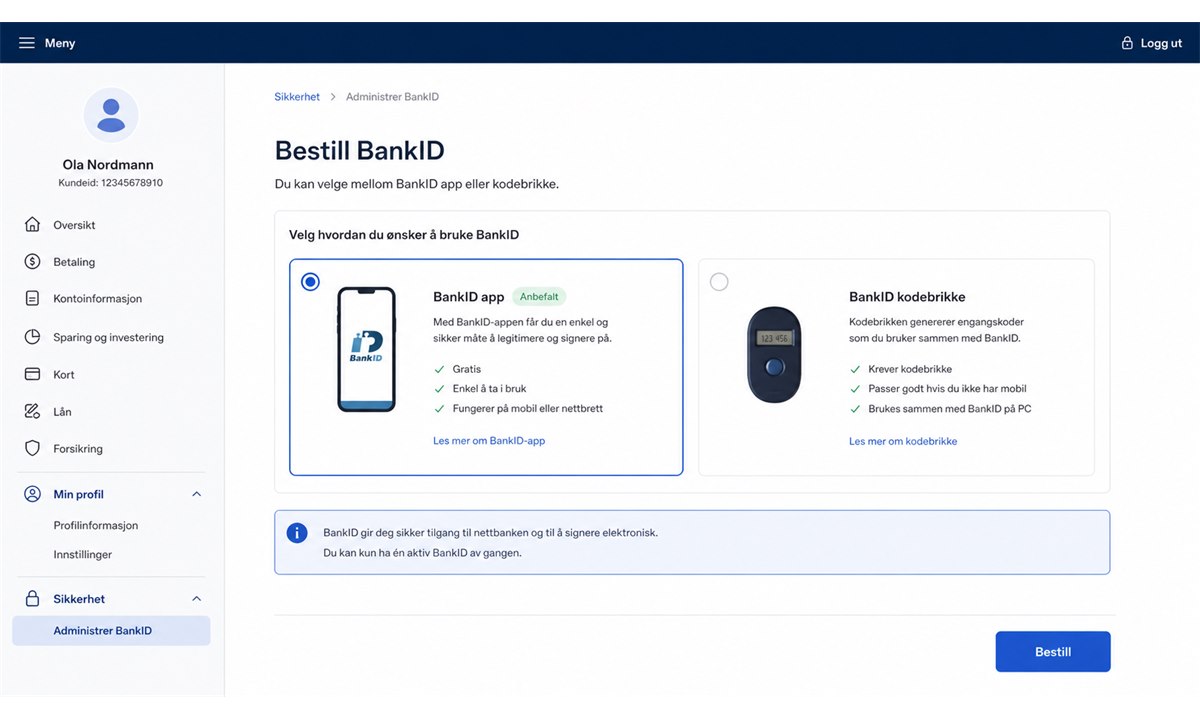Click the Kundeid 12345678910 text
Viewport: 1200px width, 720px height.
click(110, 183)
